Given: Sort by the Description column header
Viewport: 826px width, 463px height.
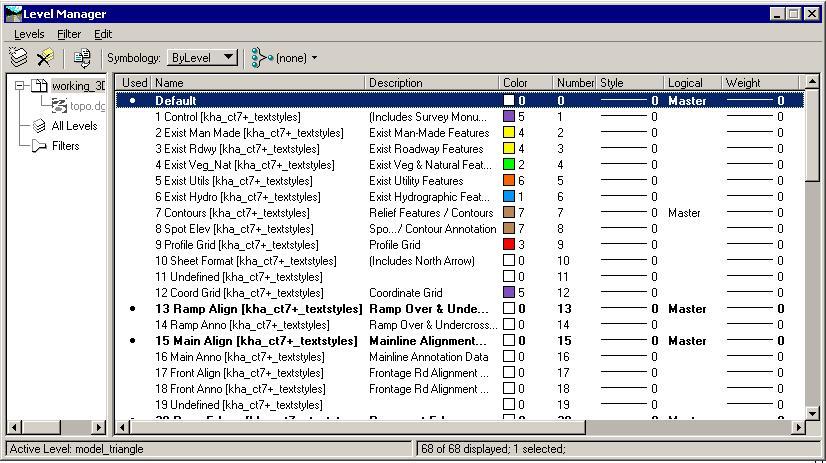Looking at the screenshot, I should (431, 83).
